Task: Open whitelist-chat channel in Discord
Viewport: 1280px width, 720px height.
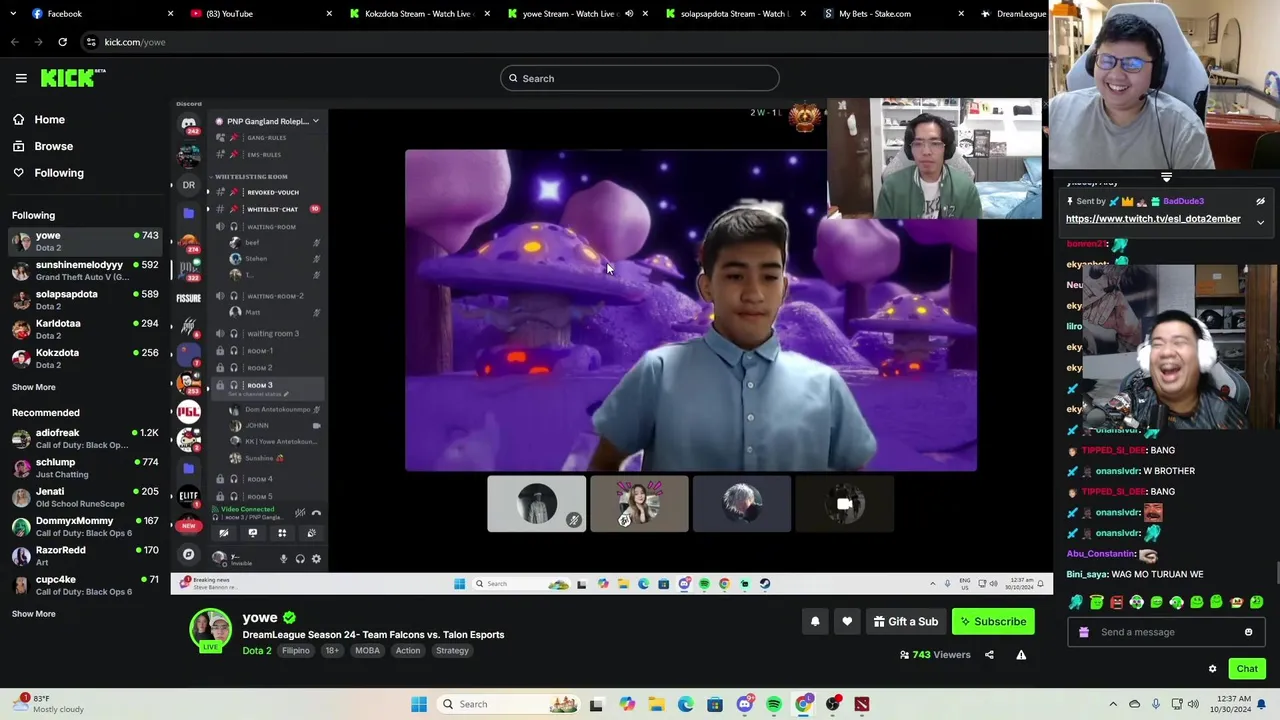Action: point(272,210)
